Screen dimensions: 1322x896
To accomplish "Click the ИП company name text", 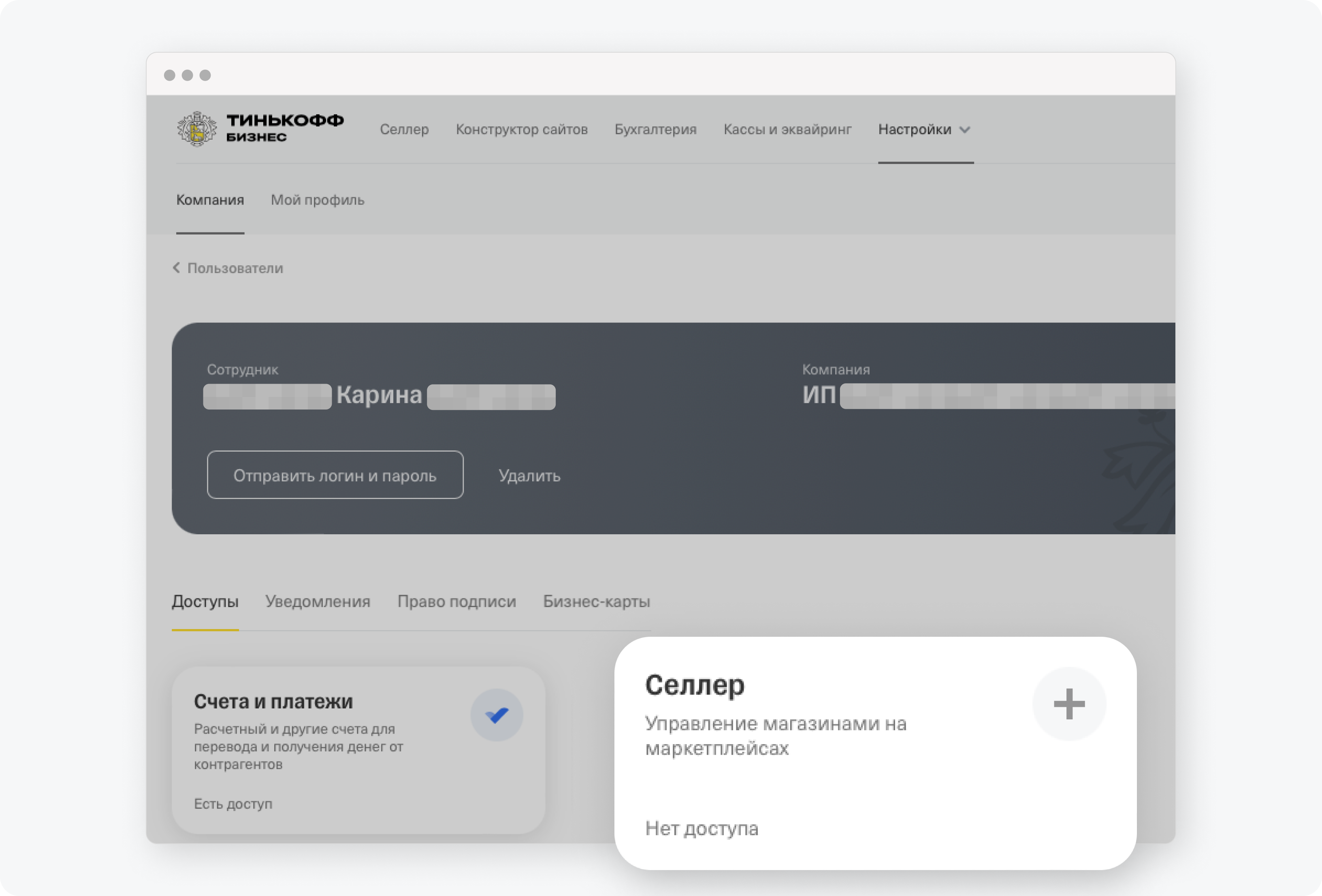I will 819,395.
